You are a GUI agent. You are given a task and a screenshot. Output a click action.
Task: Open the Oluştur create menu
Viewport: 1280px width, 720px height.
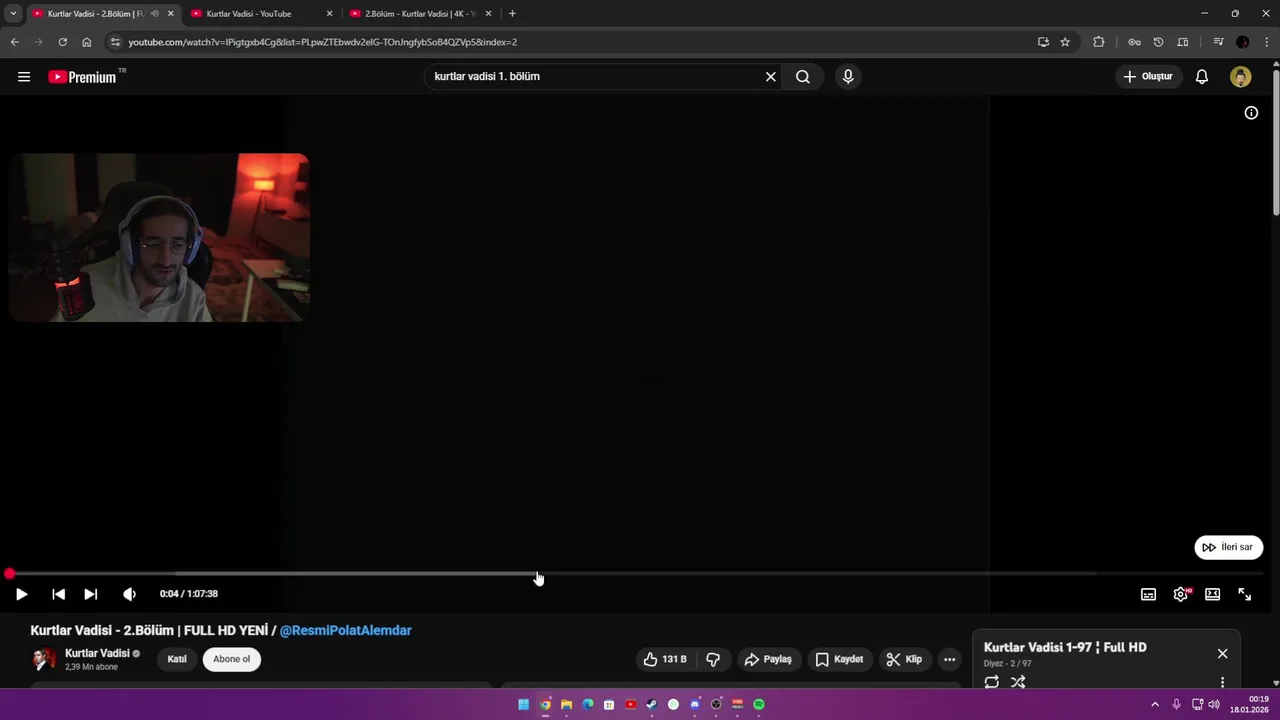point(1148,77)
